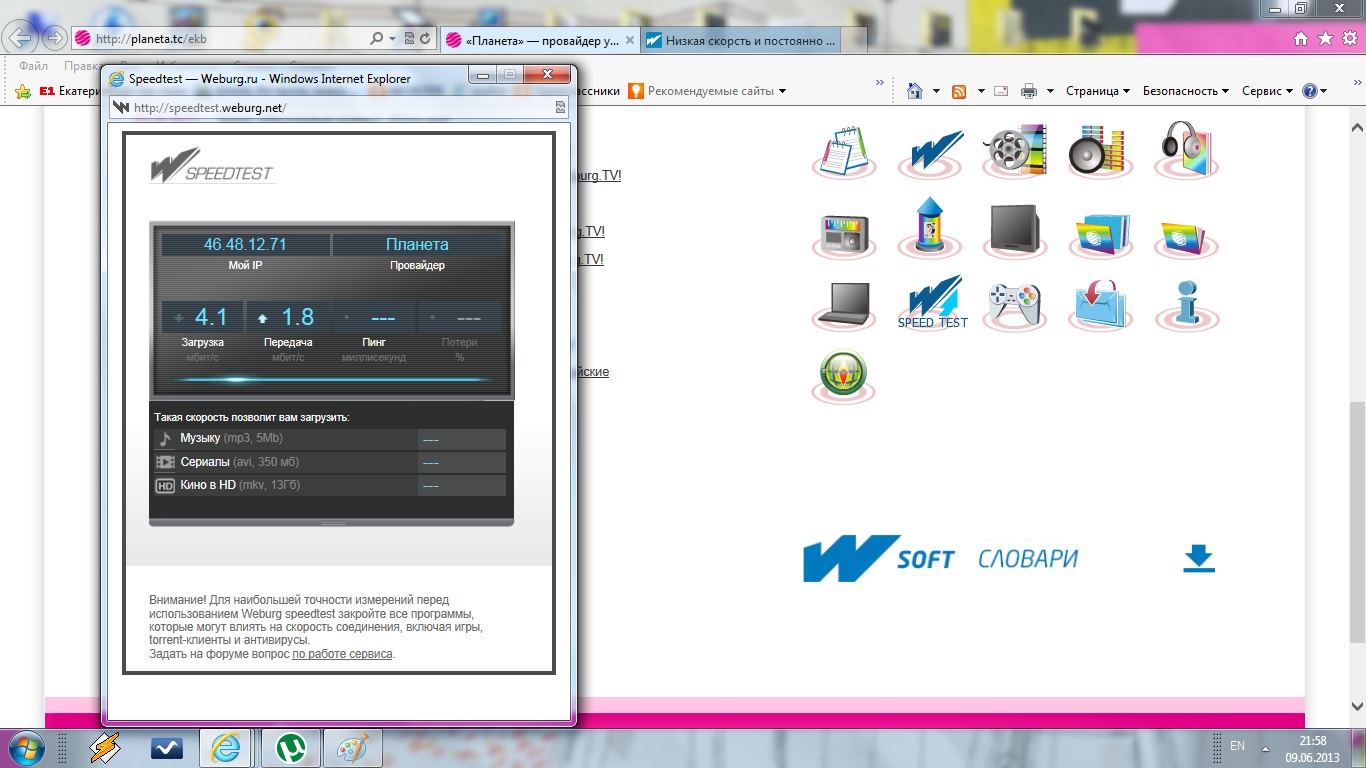Click the Планета provider value
The height and width of the screenshot is (768, 1366).
pyautogui.click(x=417, y=244)
